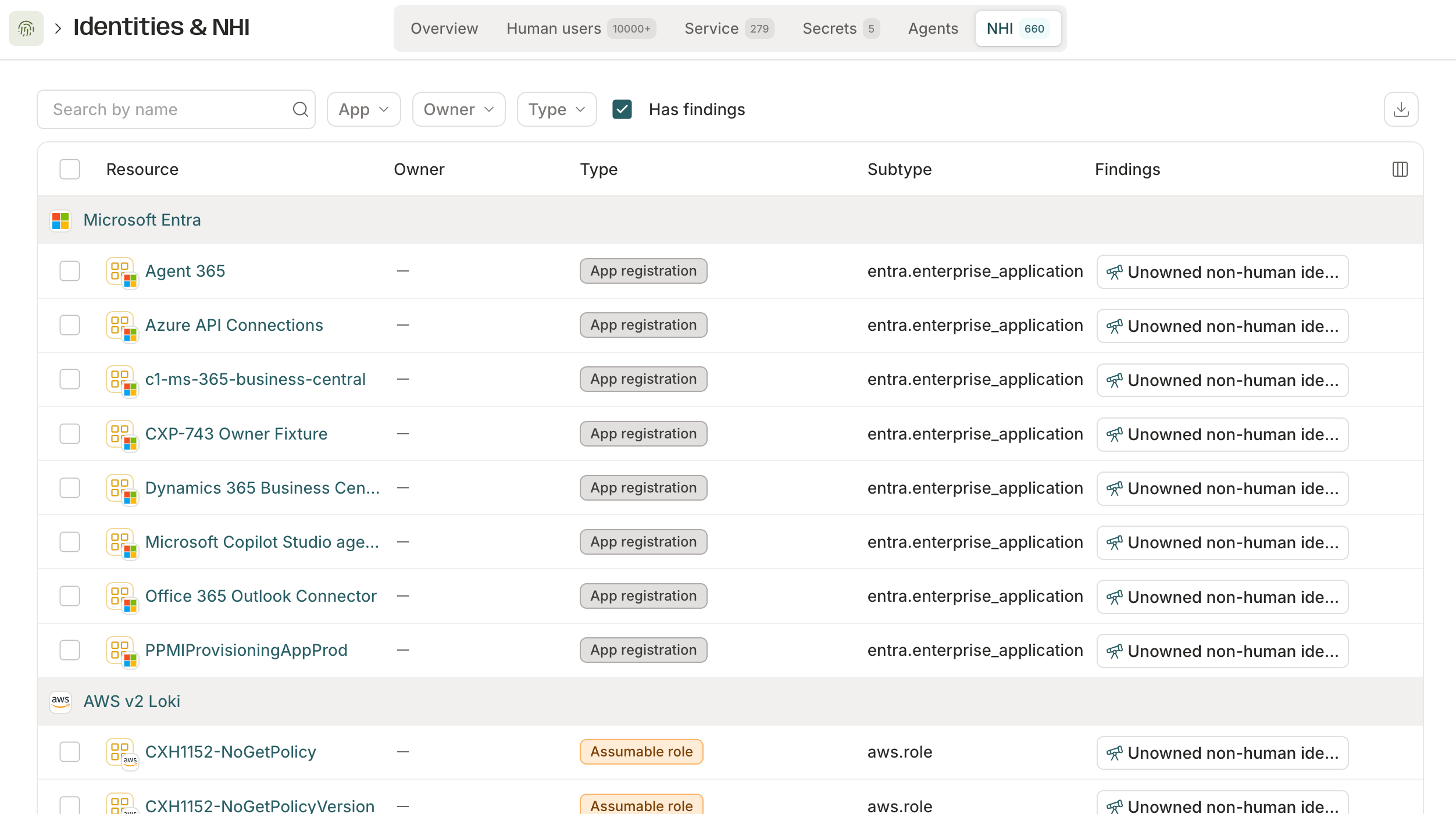Screen dimensions: 1456x814
Task: Click the Office 365 Outlook Connector icon
Action: tap(122, 597)
